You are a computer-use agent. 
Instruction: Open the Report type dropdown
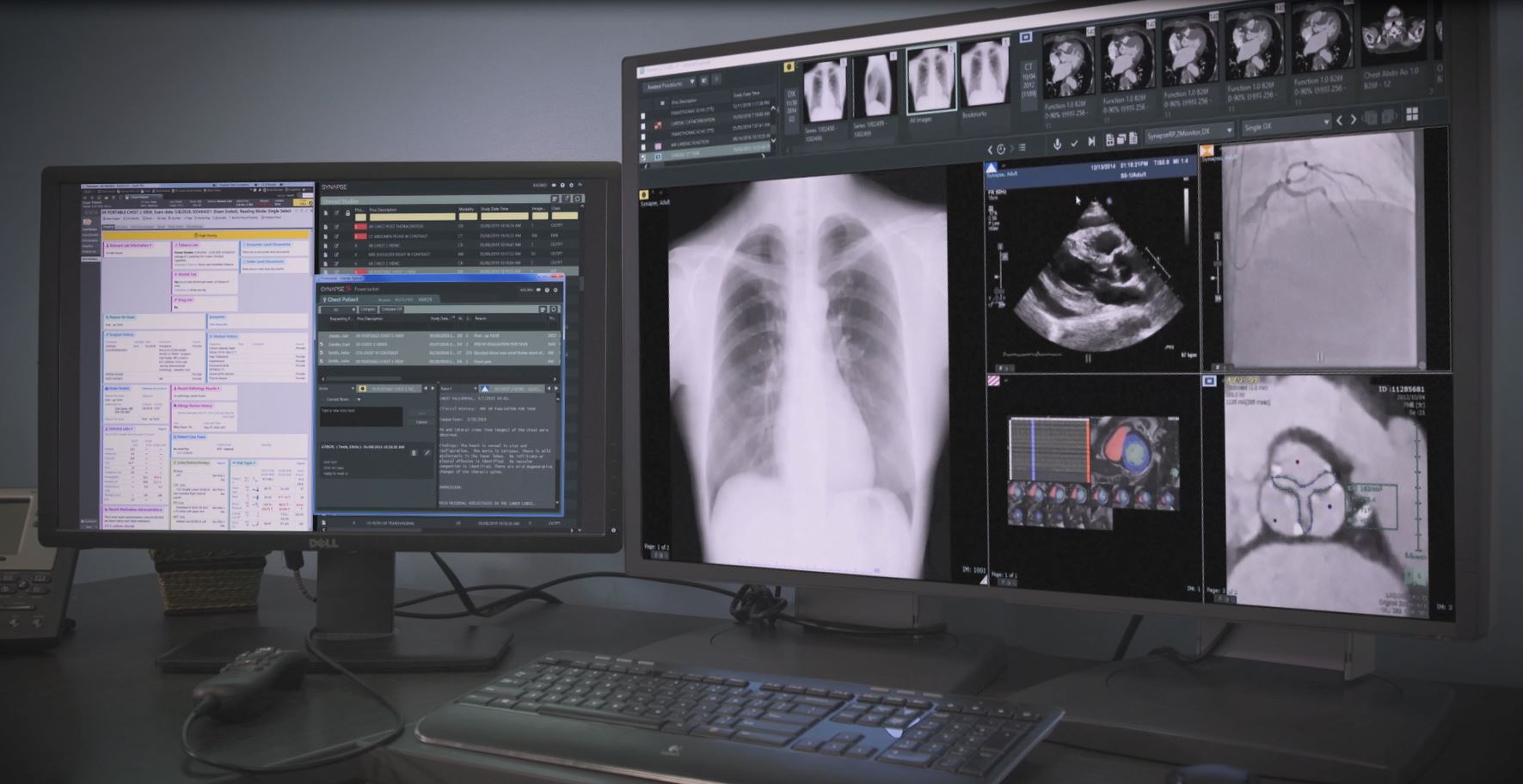(x=458, y=389)
